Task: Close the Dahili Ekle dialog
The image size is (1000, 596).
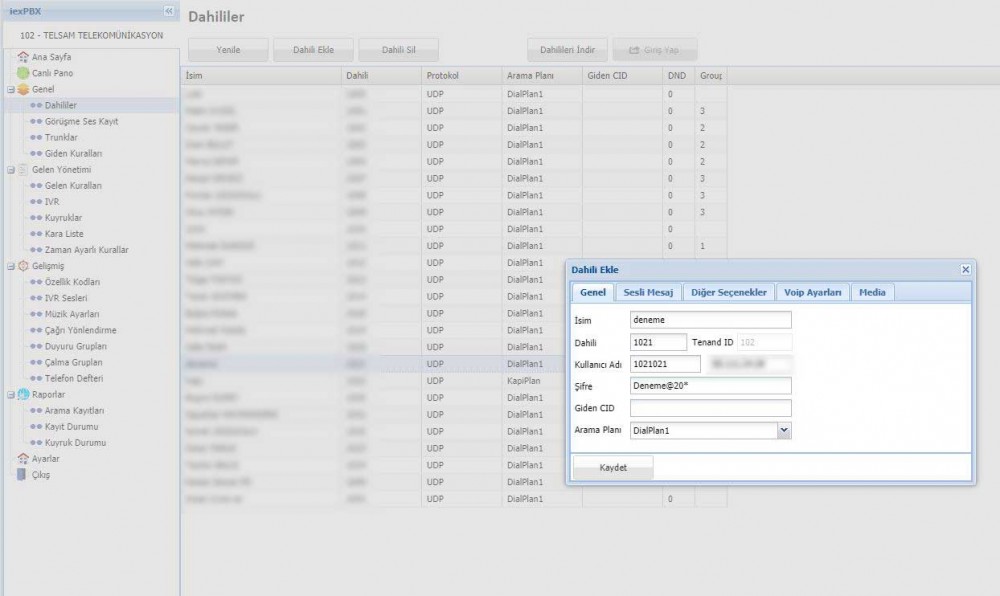Action: tap(966, 270)
